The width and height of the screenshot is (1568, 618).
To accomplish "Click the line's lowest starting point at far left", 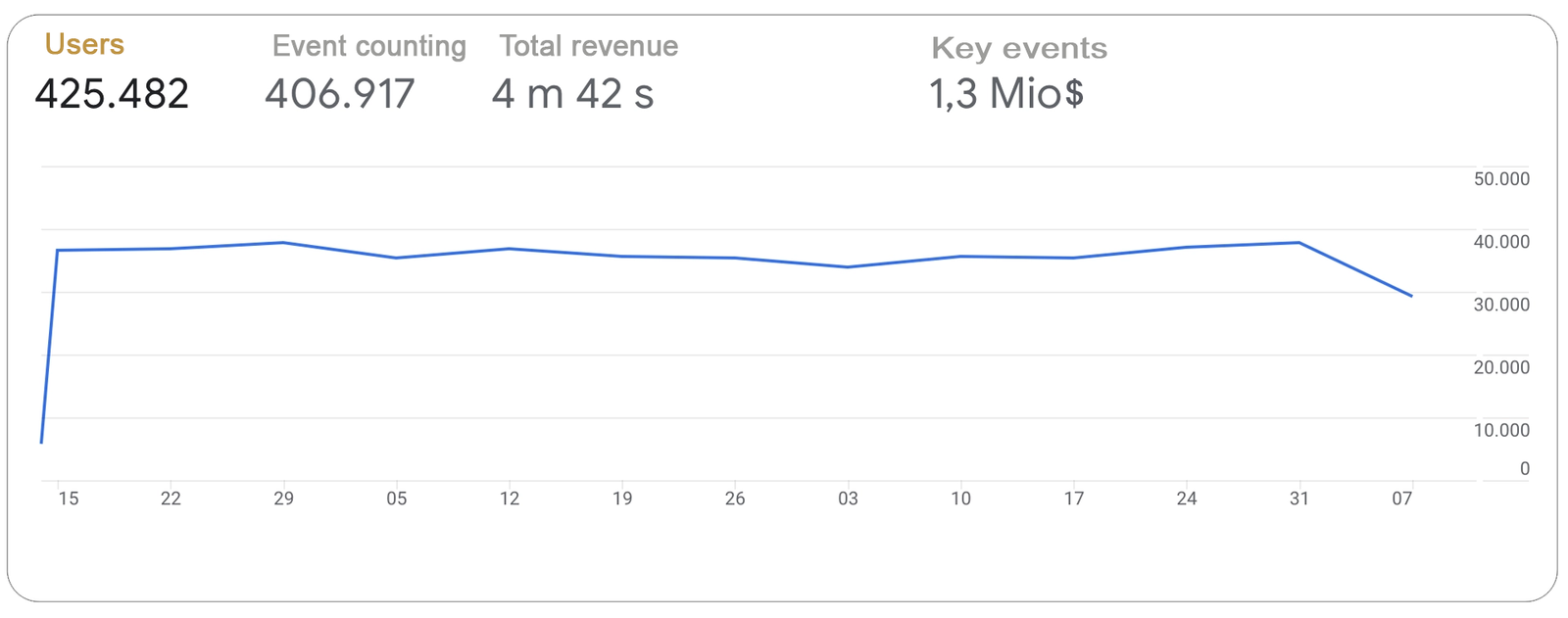I will (41, 443).
